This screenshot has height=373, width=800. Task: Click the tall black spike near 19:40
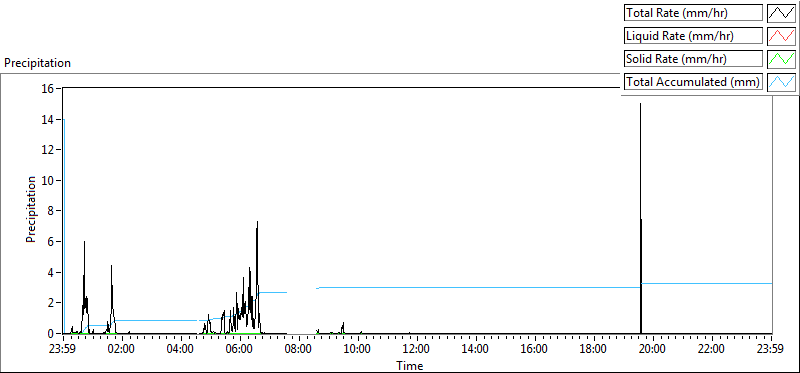[x=641, y=218]
